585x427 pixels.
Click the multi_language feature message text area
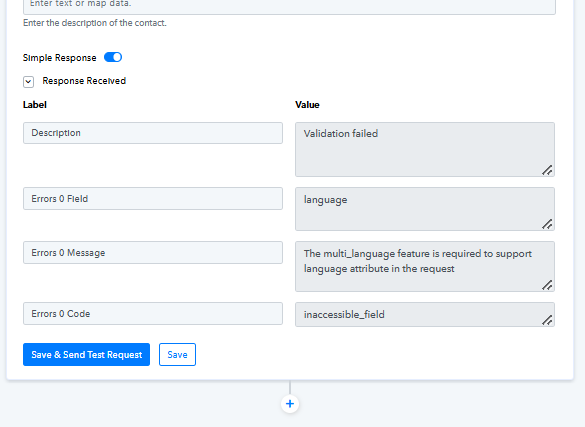(425, 267)
